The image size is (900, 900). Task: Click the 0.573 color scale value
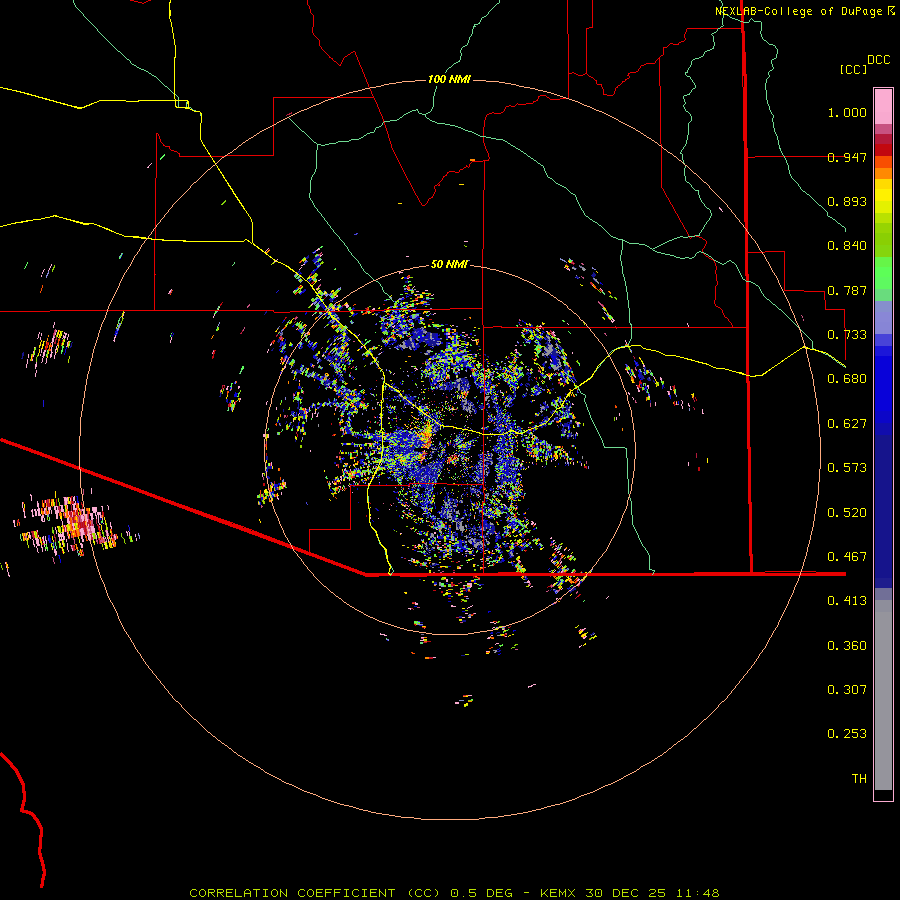847,468
